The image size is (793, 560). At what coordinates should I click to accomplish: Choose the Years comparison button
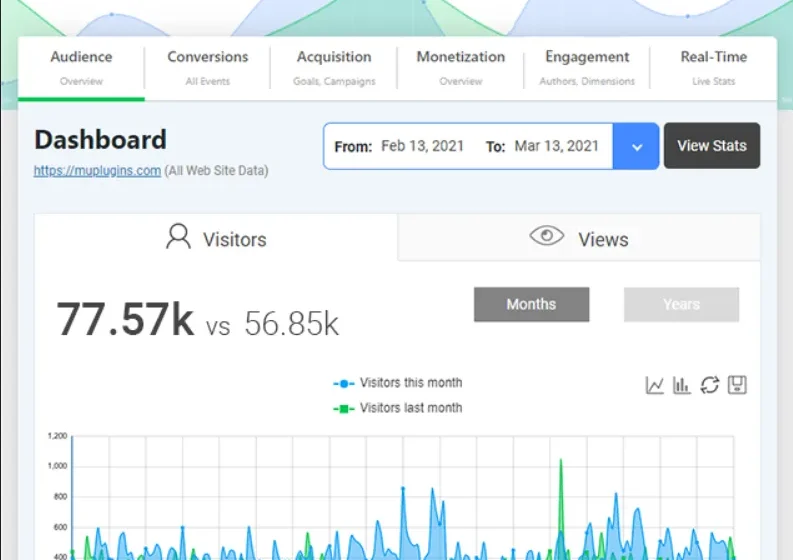coord(681,305)
